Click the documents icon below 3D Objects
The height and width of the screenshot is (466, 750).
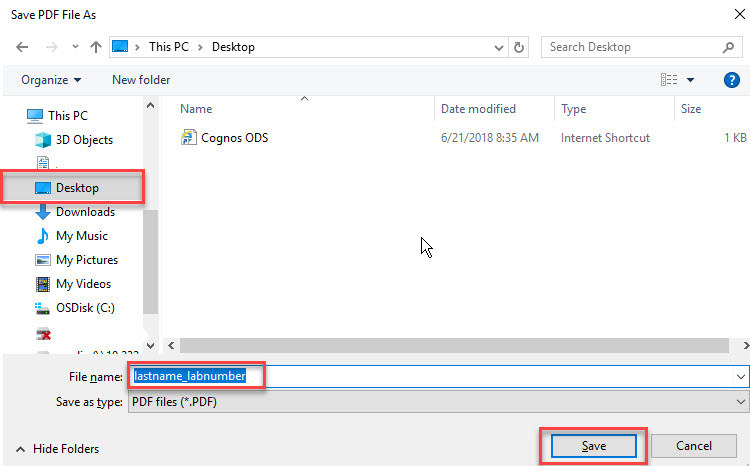click(x=43, y=163)
